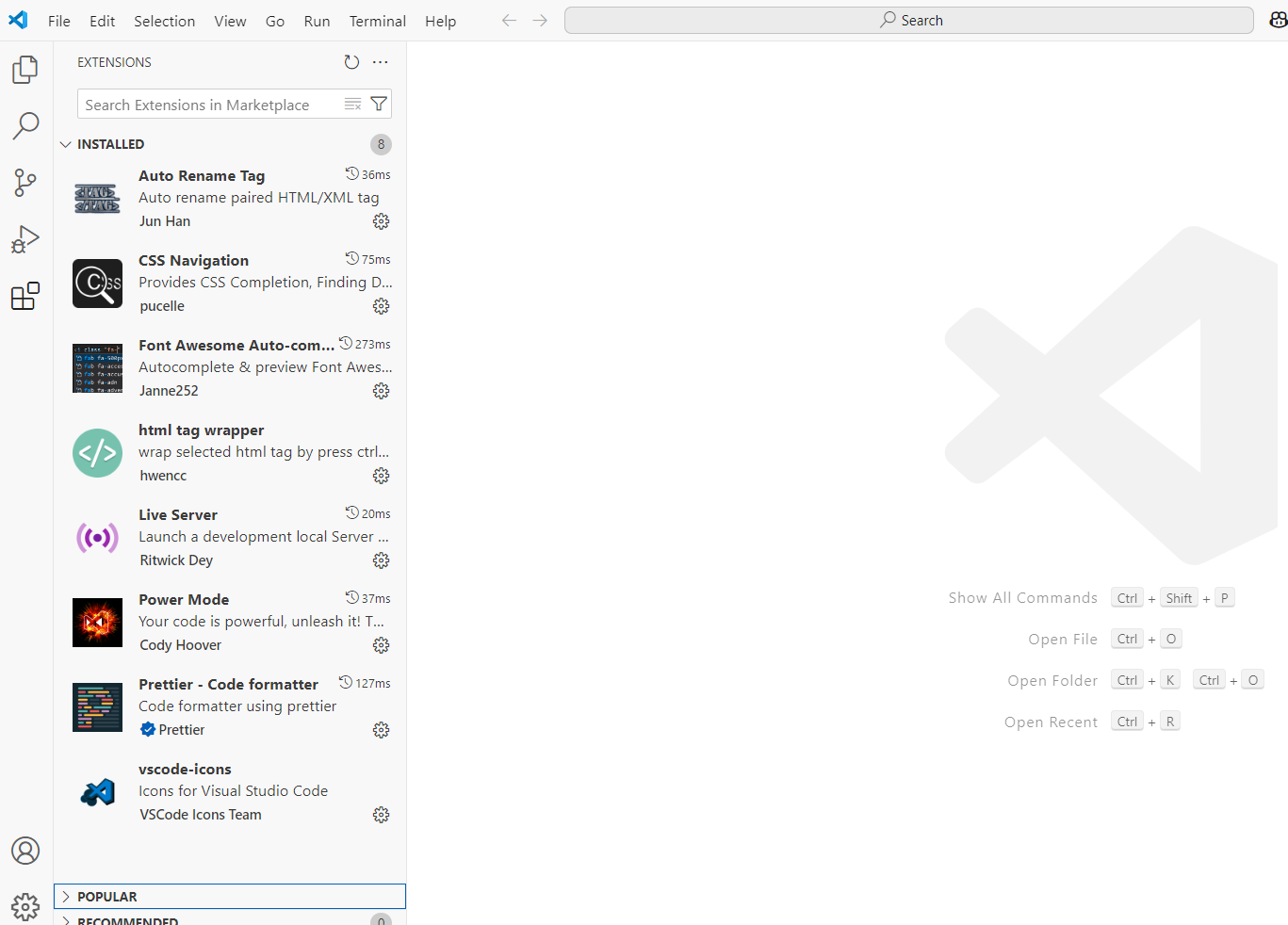Select the Live Server extension icon
This screenshot has width=1288, height=925.
pyautogui.click(x=97, y=538)
